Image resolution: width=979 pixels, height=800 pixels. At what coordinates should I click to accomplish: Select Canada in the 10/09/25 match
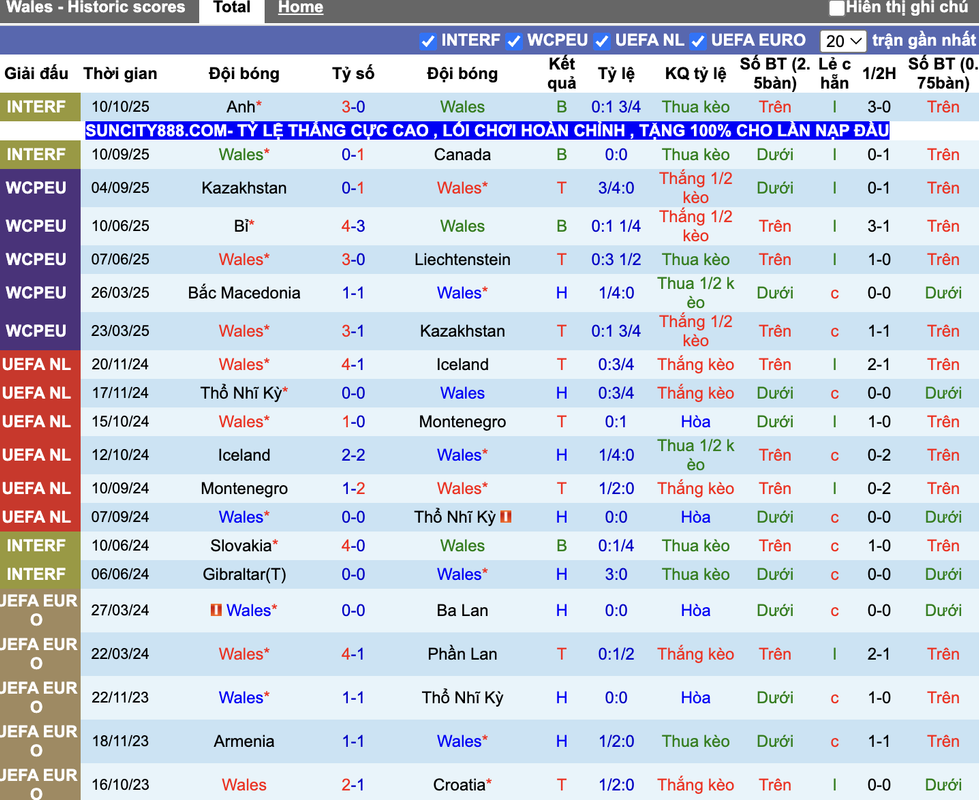tap(462, 154)
